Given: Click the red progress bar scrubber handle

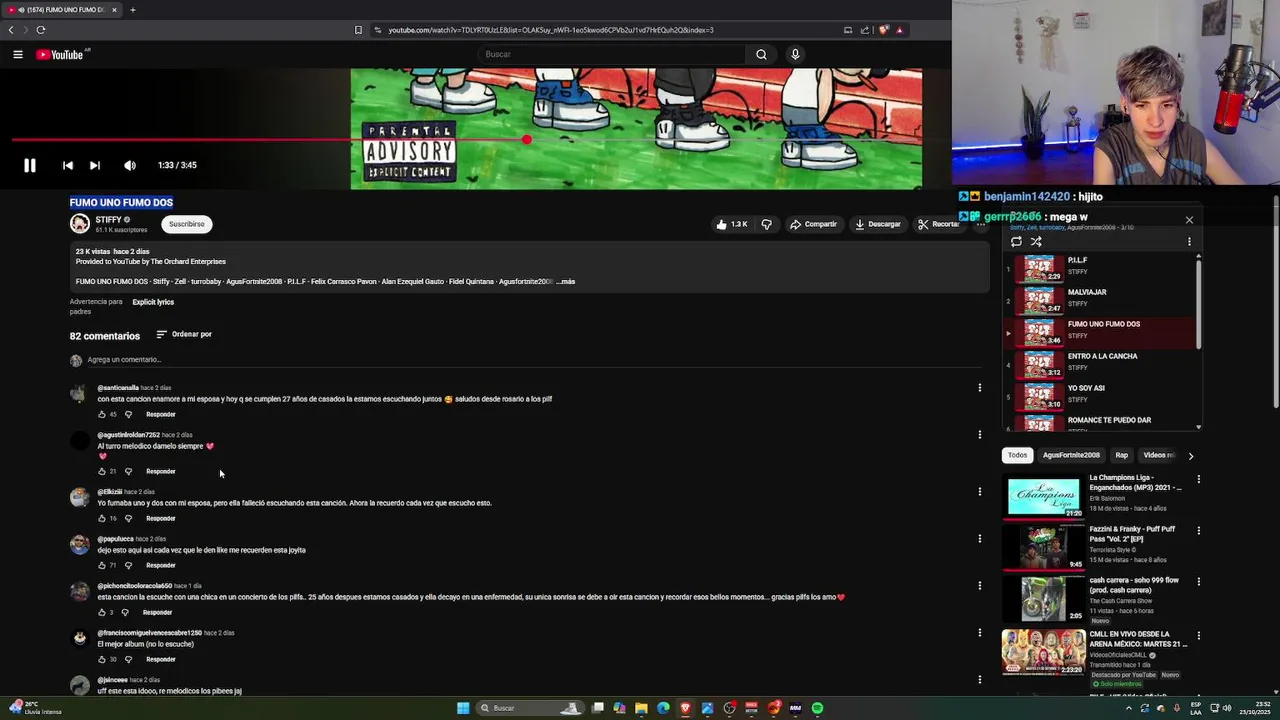Looking at the screenshot, I should 526,139.
